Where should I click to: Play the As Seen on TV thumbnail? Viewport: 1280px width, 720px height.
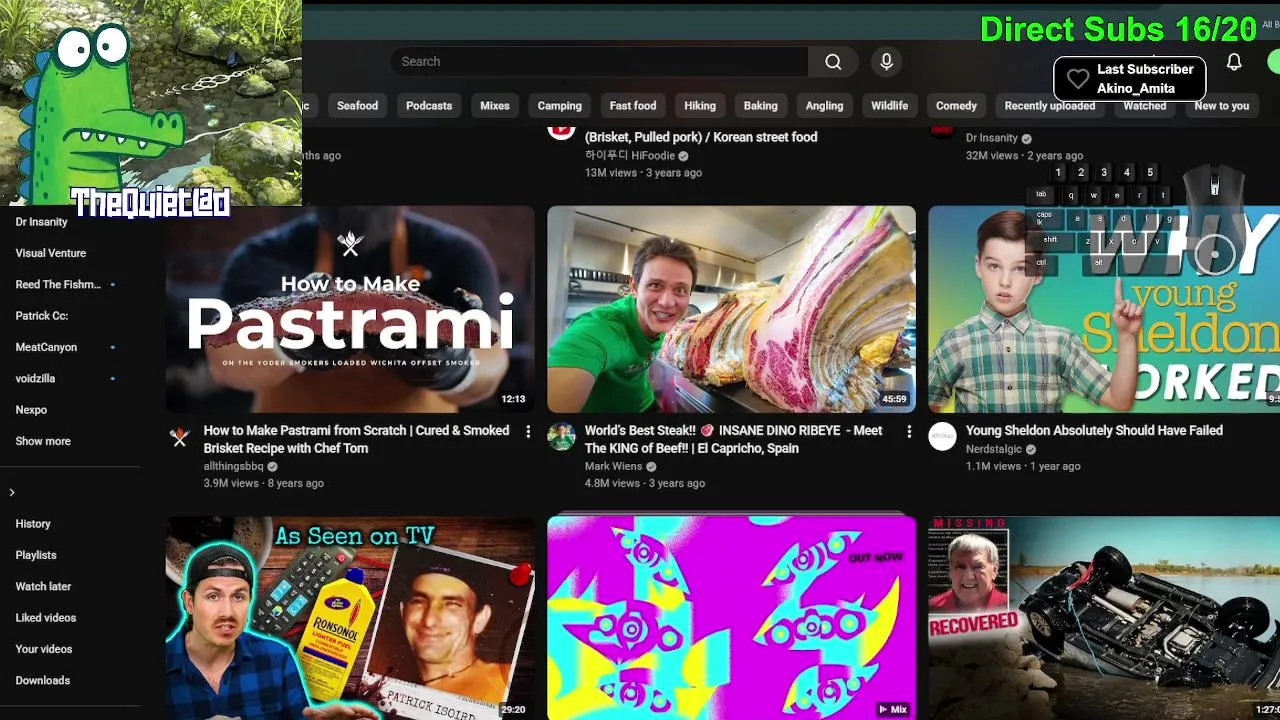point(350,618)
